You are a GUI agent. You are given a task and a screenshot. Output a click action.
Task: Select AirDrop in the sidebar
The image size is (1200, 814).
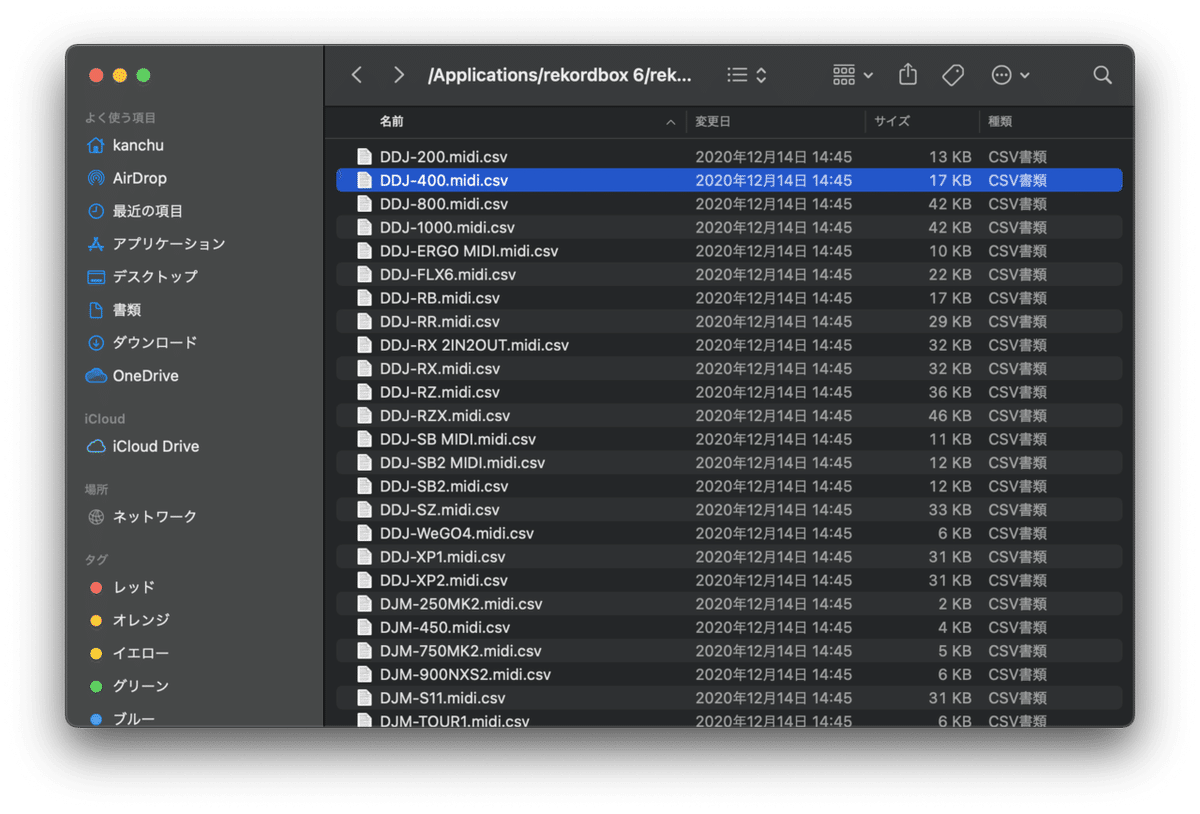tap(140, 178)
